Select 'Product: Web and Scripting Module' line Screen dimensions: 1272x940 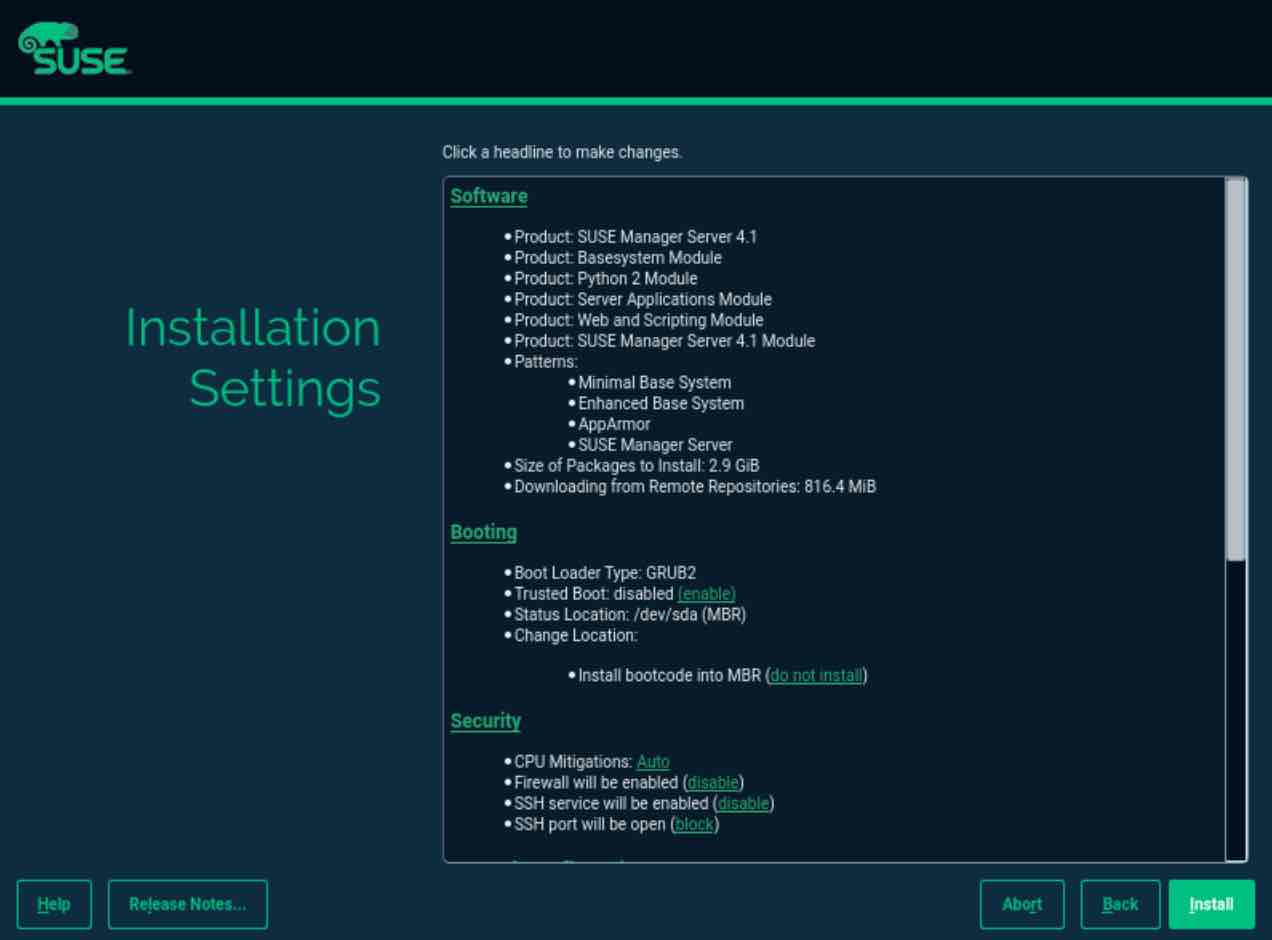(639, 320)
